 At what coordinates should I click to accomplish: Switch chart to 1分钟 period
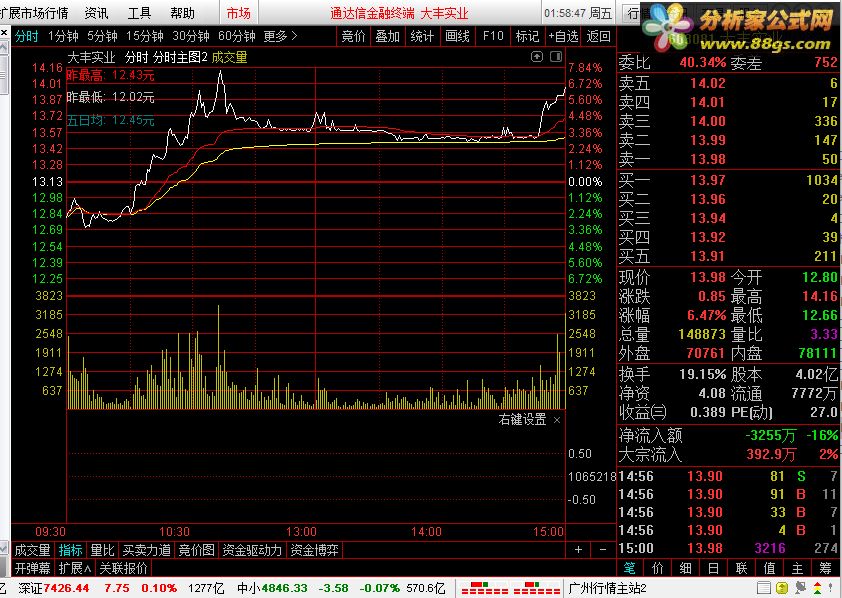point(63,37)
